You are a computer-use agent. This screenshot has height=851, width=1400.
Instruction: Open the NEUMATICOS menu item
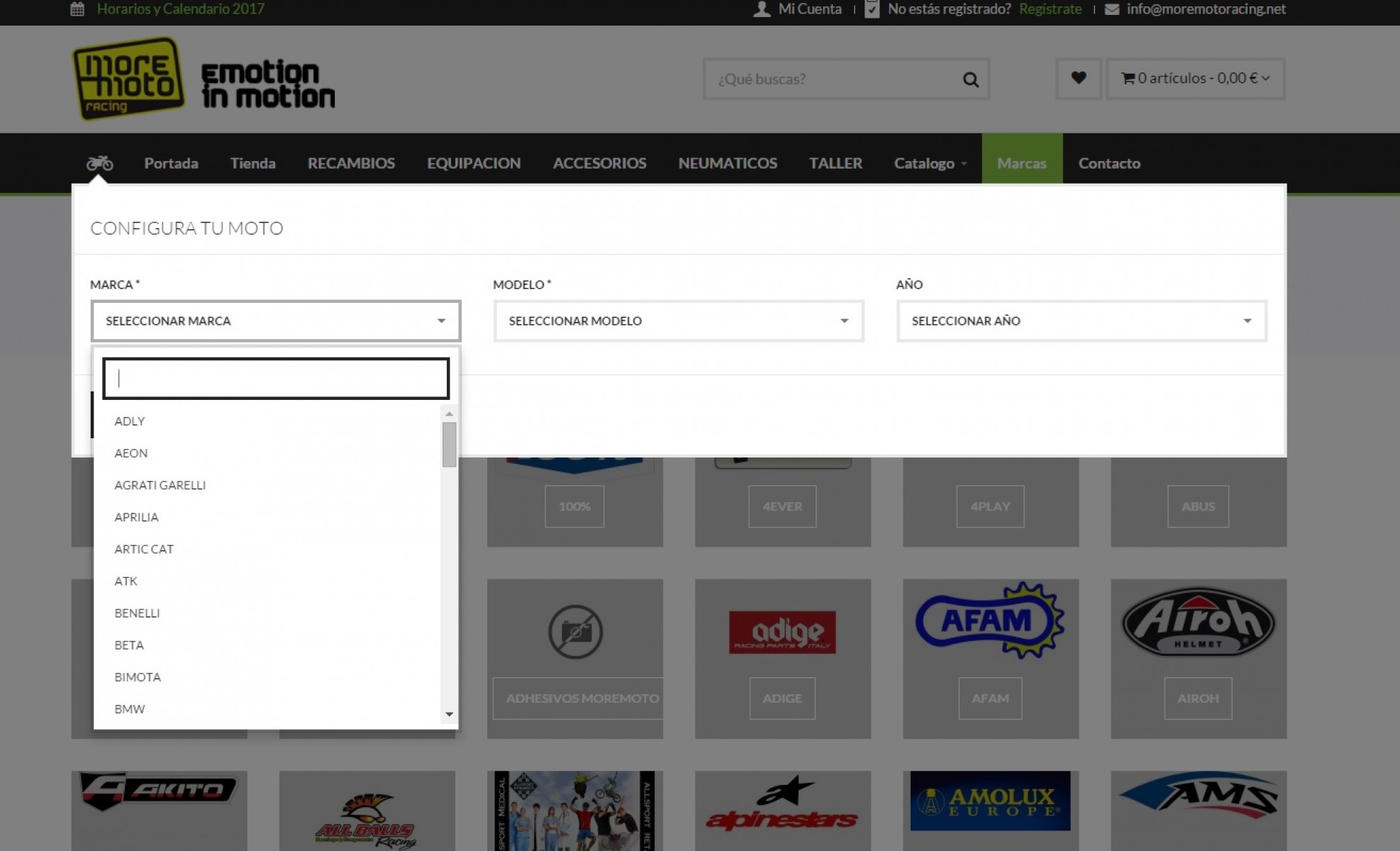[x=728, y=163]
